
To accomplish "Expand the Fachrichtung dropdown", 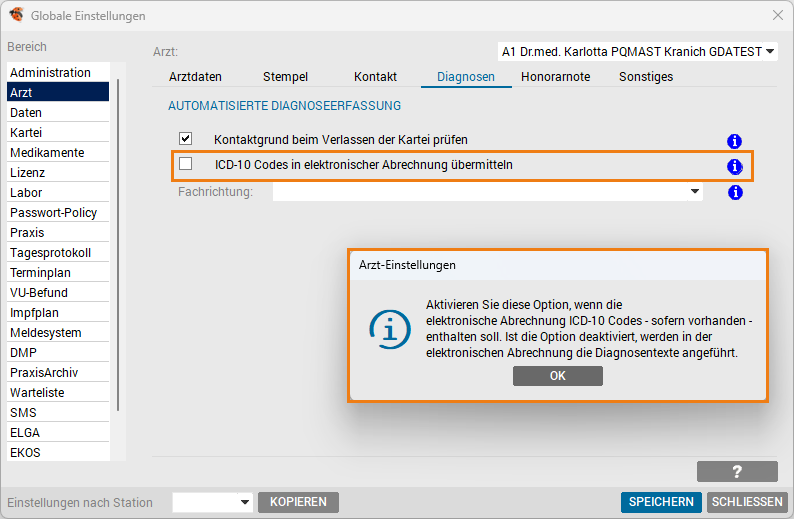I will 694,191.
